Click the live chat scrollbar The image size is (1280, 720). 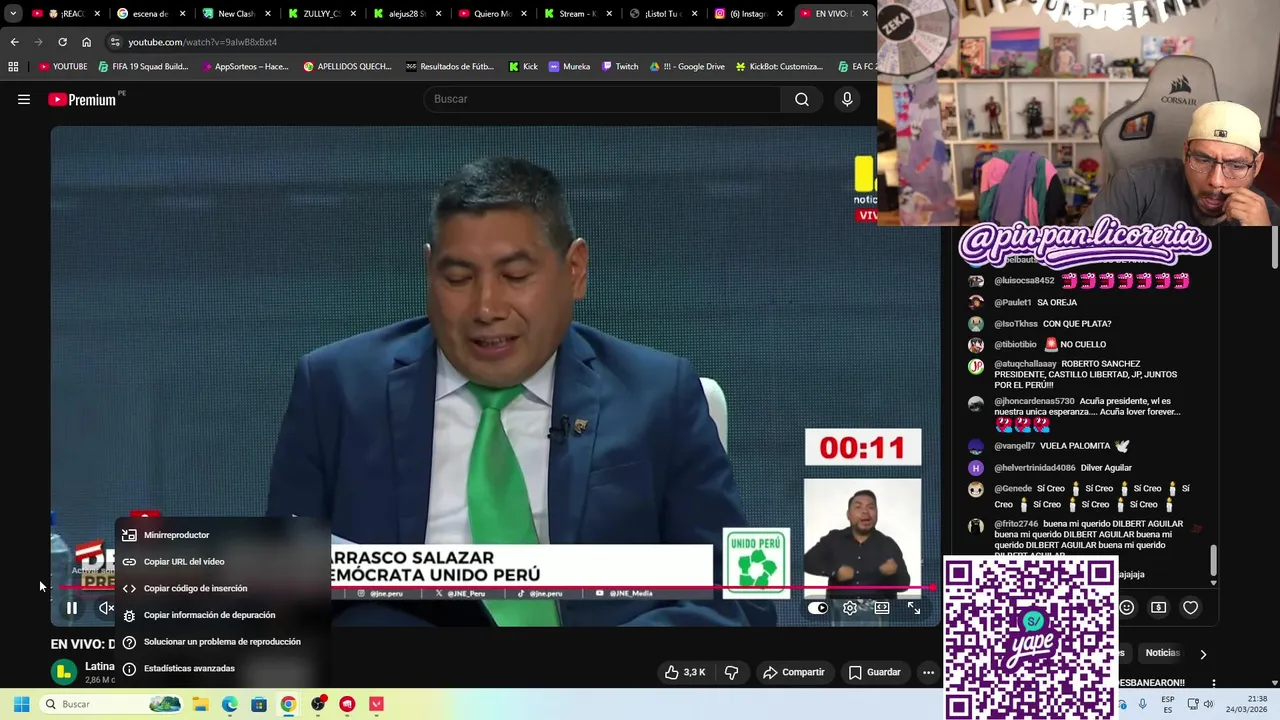1214,562
